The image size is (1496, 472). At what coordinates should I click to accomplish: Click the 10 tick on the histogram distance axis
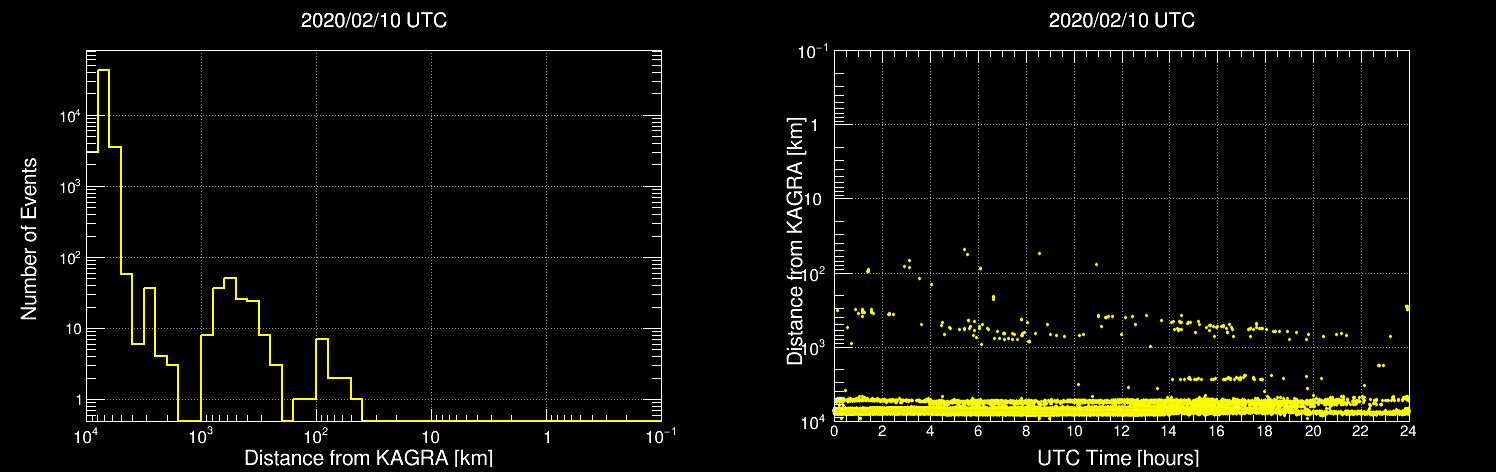[431, 439]
